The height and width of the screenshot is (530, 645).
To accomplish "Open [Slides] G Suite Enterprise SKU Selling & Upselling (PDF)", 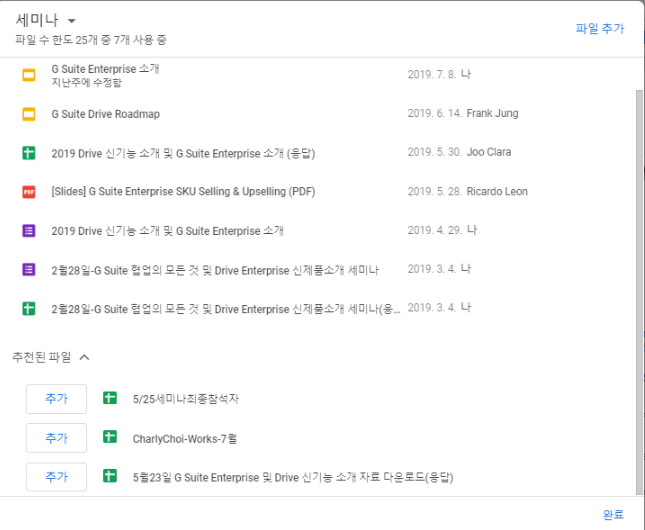I will (x=183, y=192).
